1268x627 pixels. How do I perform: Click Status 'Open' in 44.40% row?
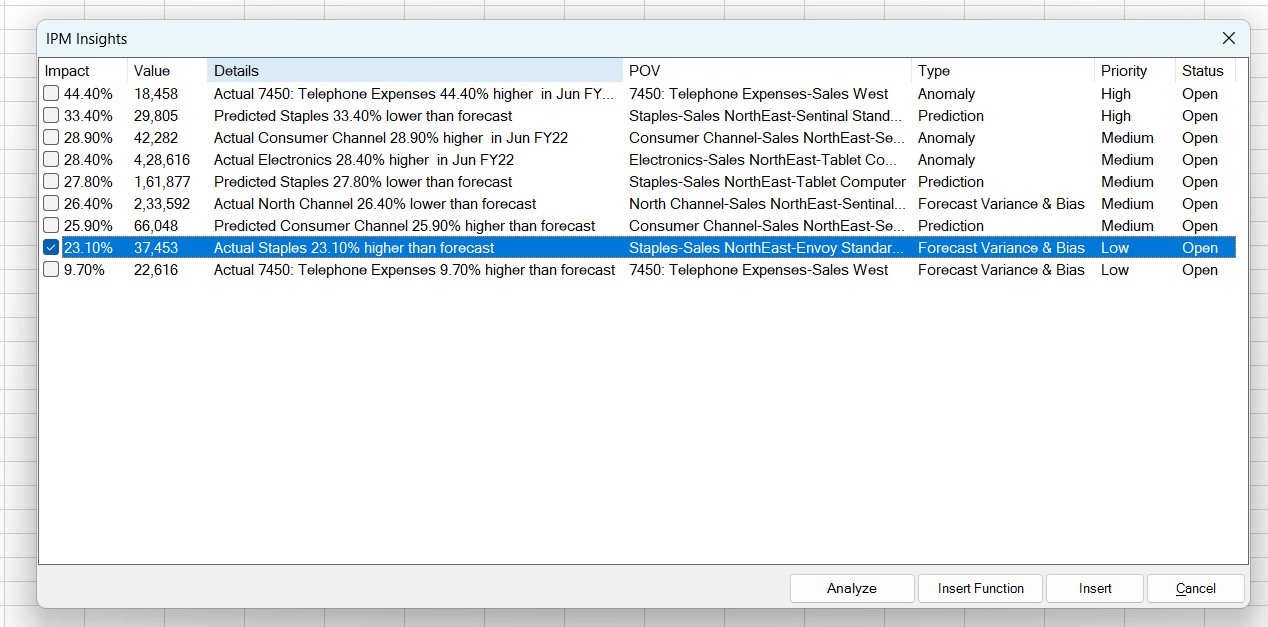click(1200, 93)
